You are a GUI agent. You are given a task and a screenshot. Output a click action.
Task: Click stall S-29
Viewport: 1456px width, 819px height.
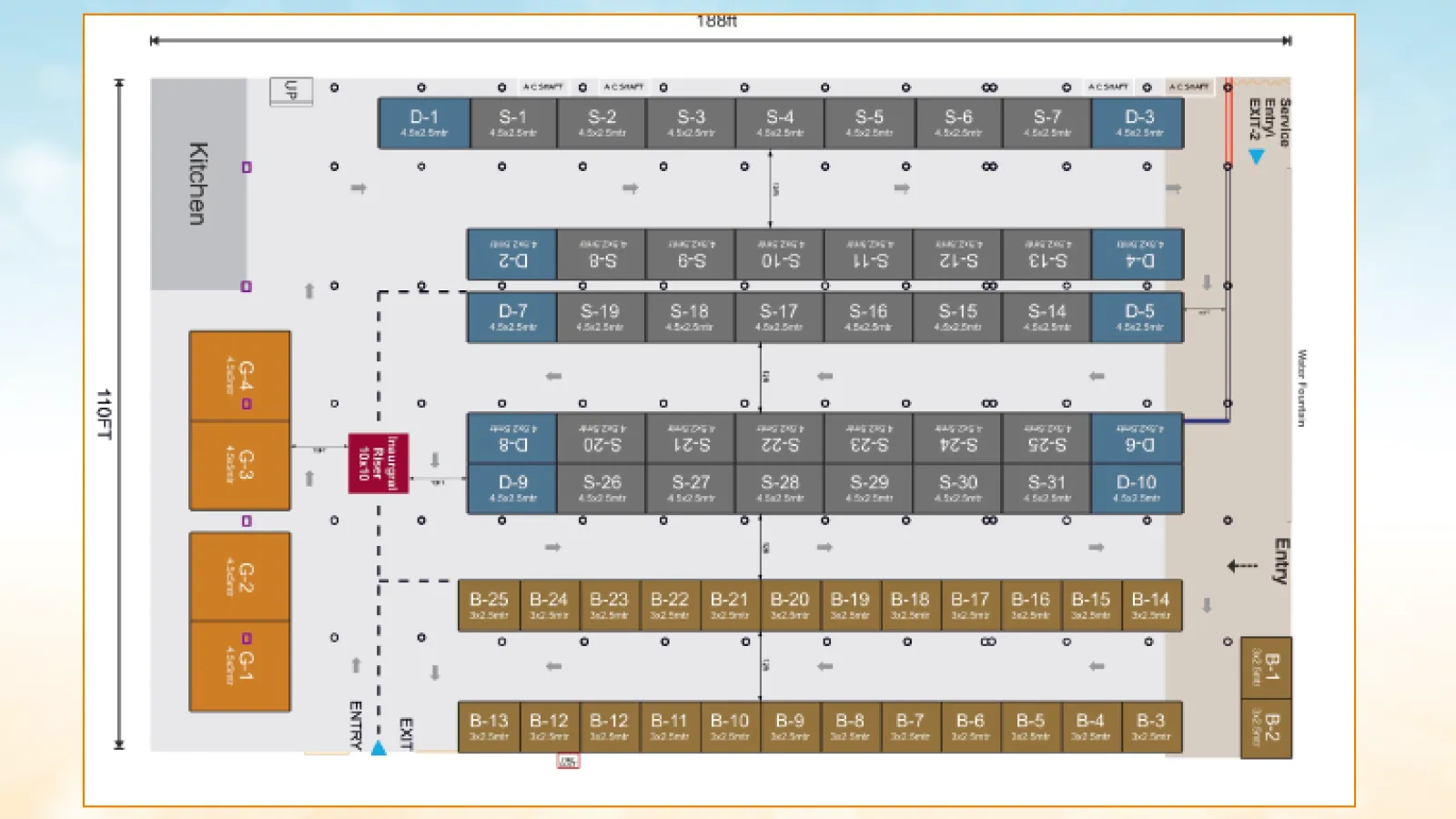click(869, 489)
